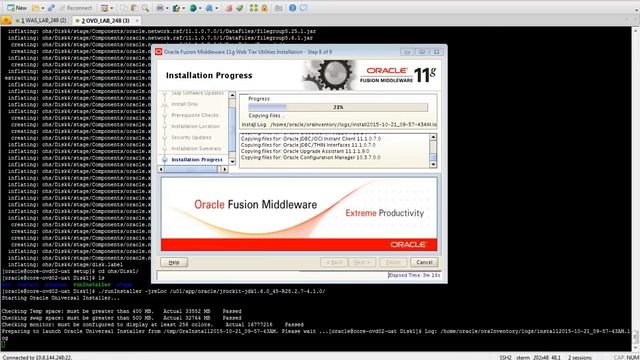Expand dropdown arrow beside file transfer icon
The image size is (640, 360).
[x=183, y=8]
